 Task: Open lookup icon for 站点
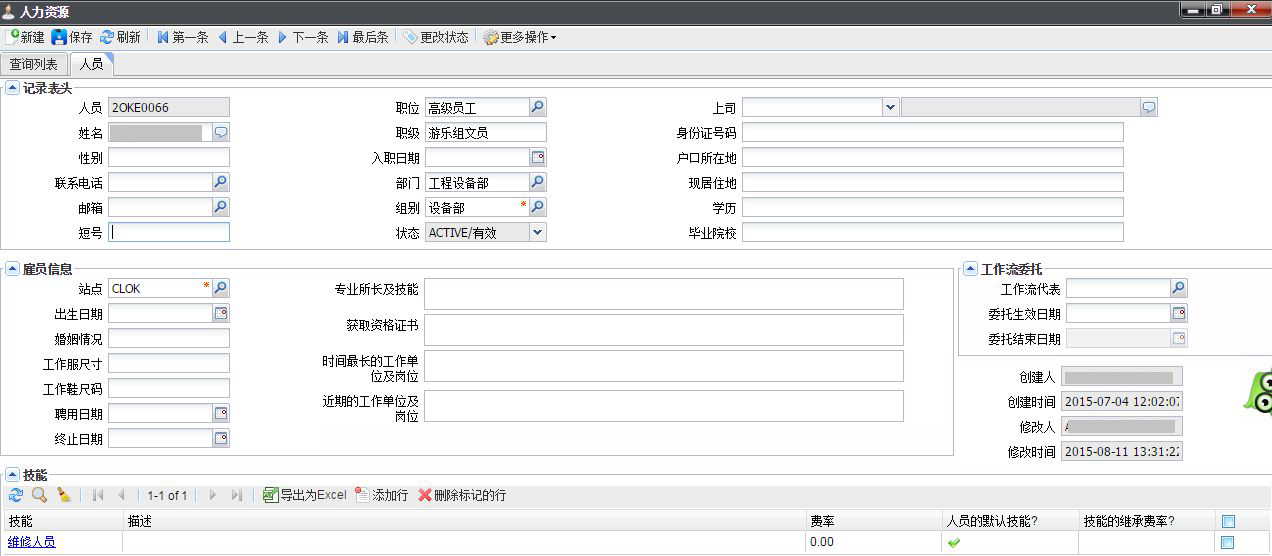[x=221, y=288]
